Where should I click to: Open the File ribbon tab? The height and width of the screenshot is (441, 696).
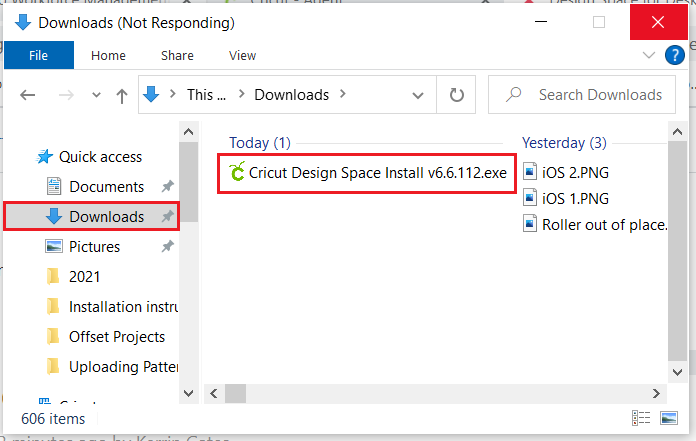click(x=39, y=55)
